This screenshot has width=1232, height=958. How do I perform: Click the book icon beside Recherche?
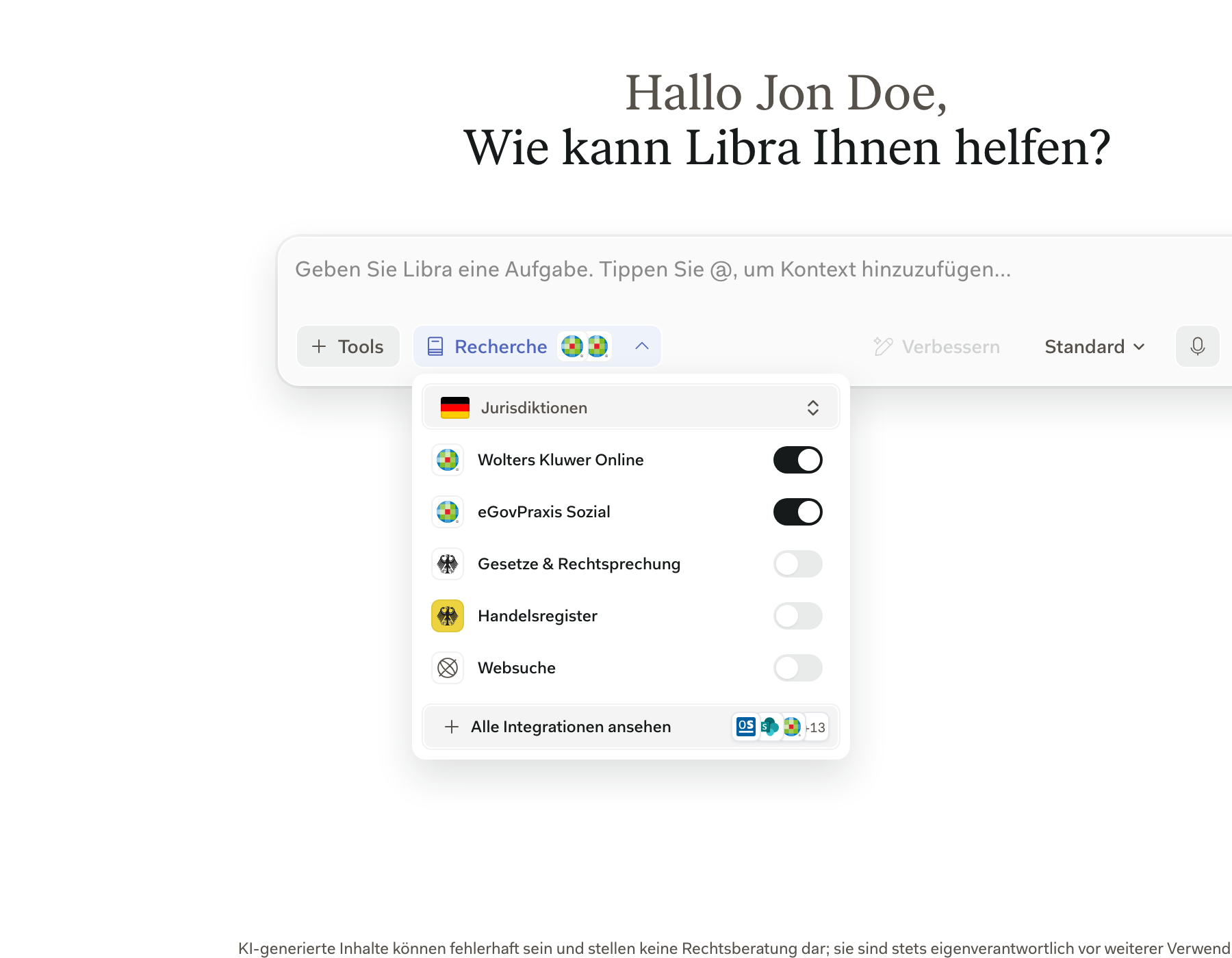coord(435,346)
